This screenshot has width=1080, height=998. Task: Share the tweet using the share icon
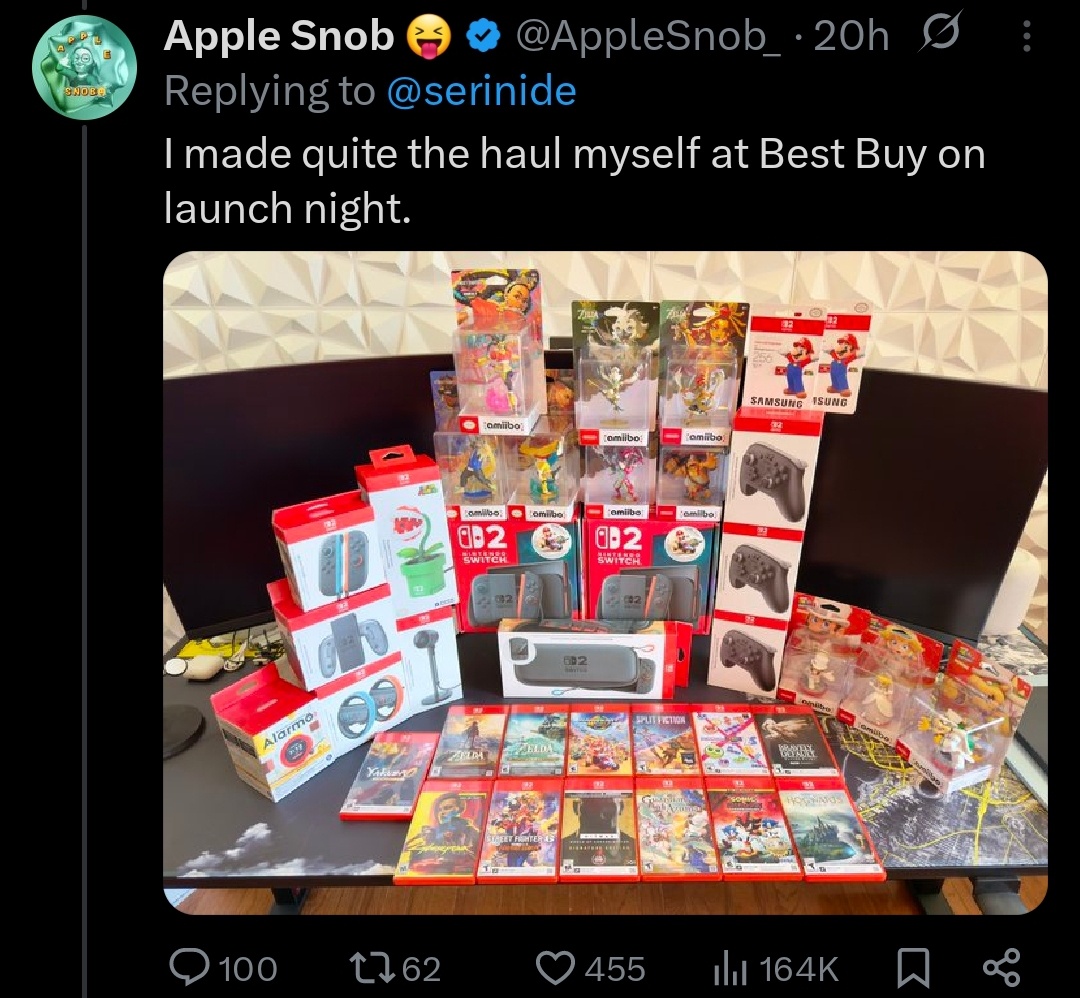(1002, 968)
